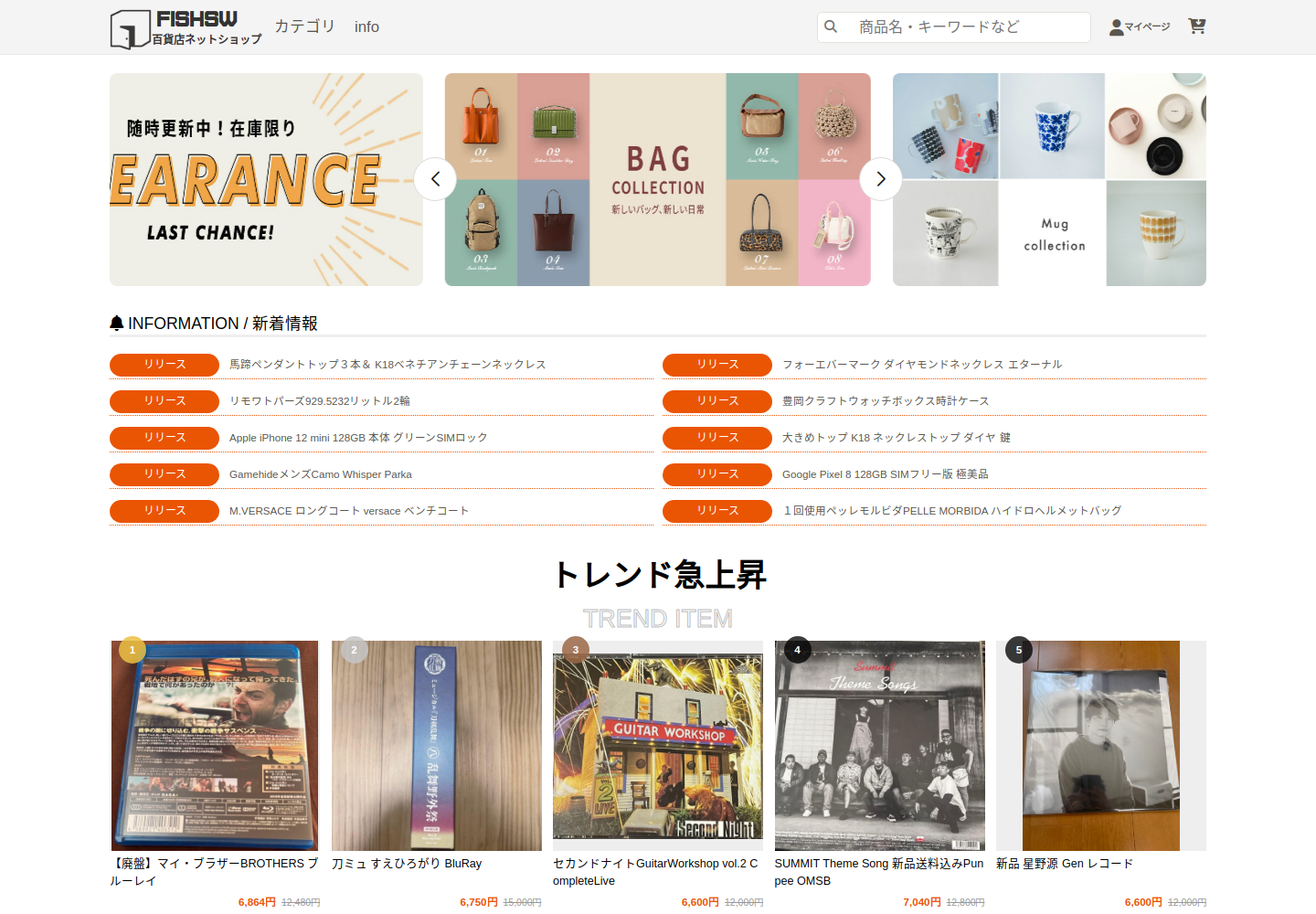Click the 7,040円 price
This screenshot has height=914, width=1316.
point(922,902)
